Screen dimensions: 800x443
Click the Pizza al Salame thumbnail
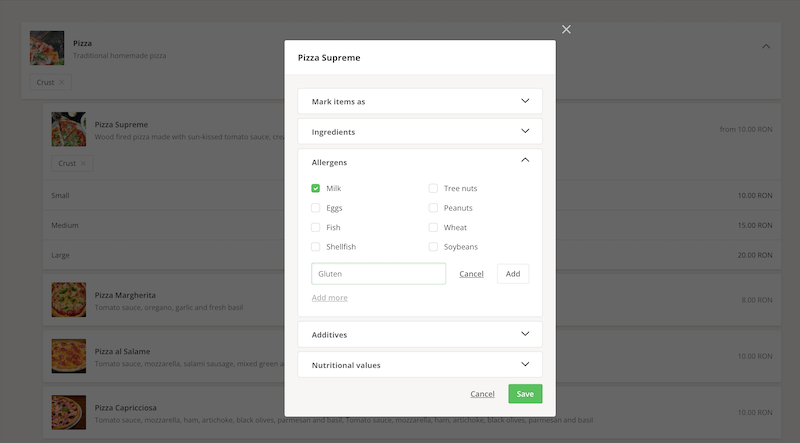coord(69,356)
